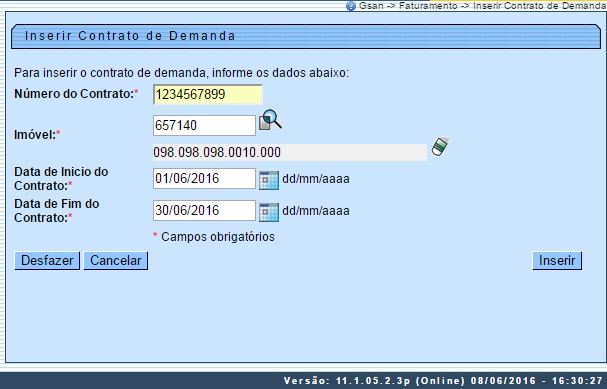Click the Imóvel code field 657140
The height and width of the screenshot is (389, 607).
pos(204,125)
